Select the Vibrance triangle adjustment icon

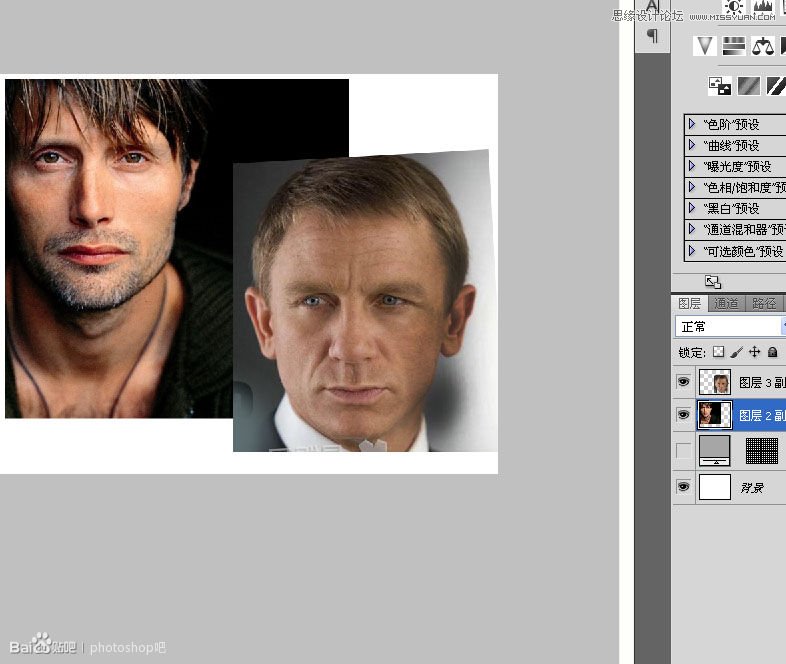705,46
